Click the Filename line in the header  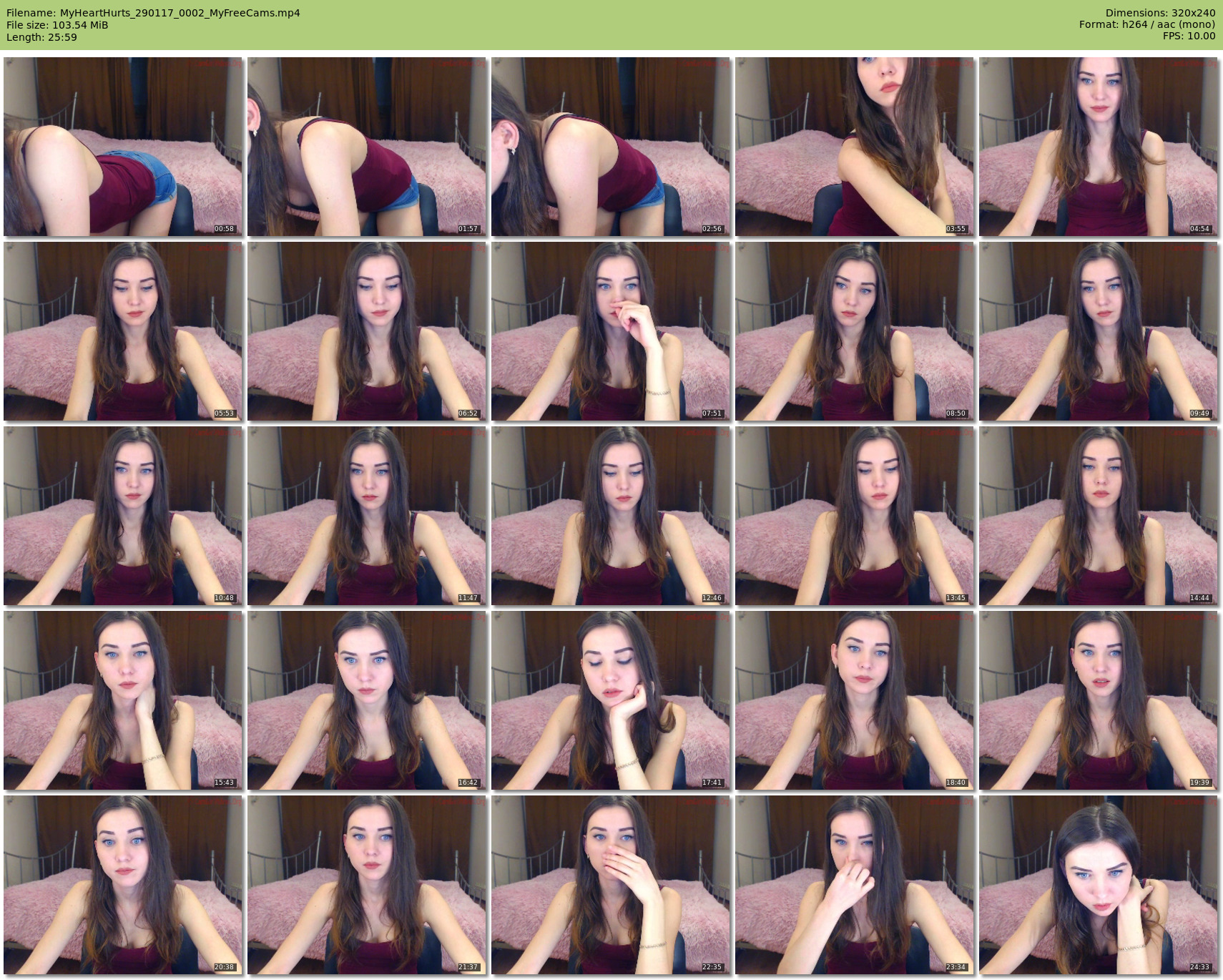153,13
